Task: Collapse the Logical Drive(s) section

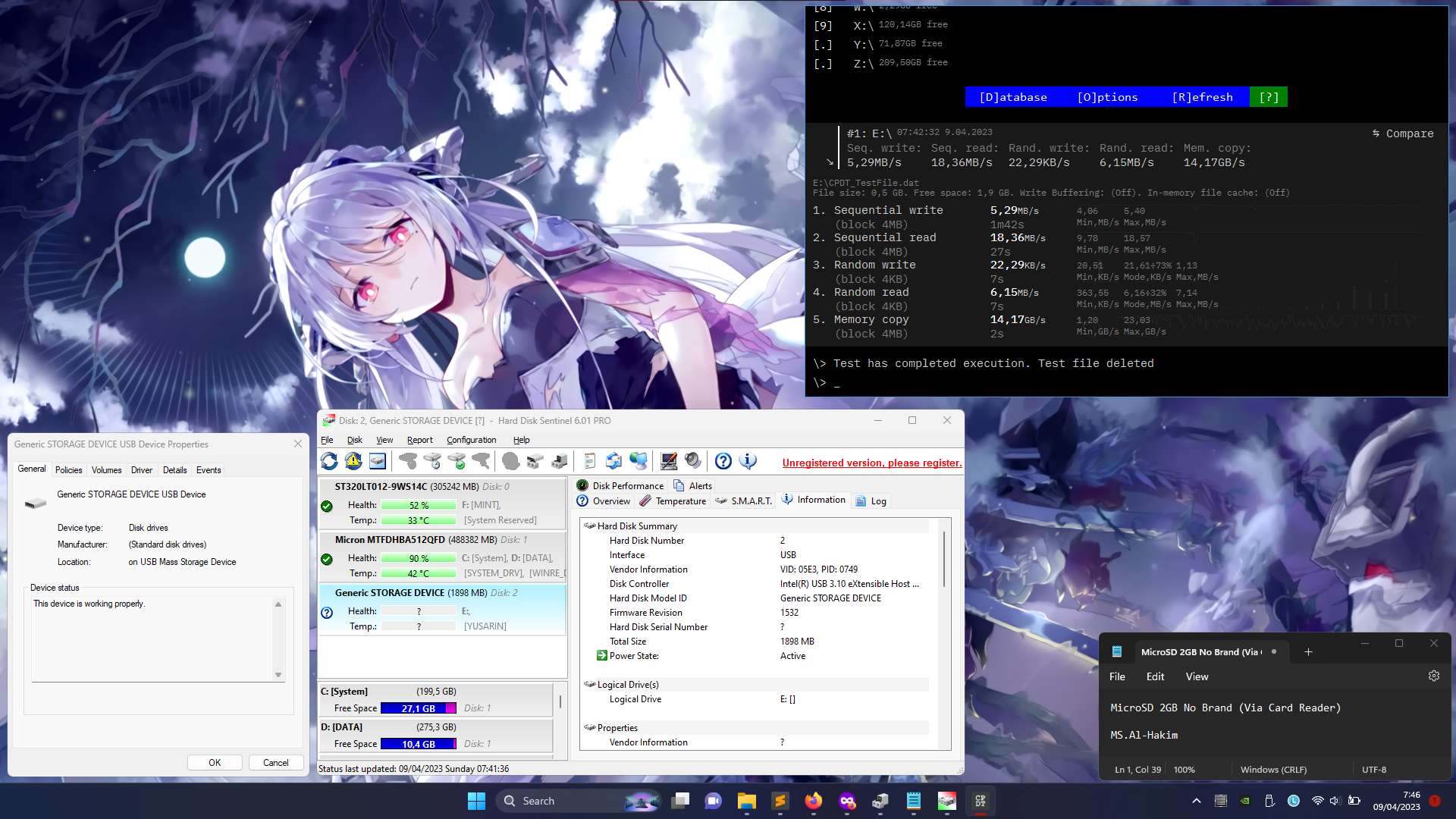Action: click(589, 684)
